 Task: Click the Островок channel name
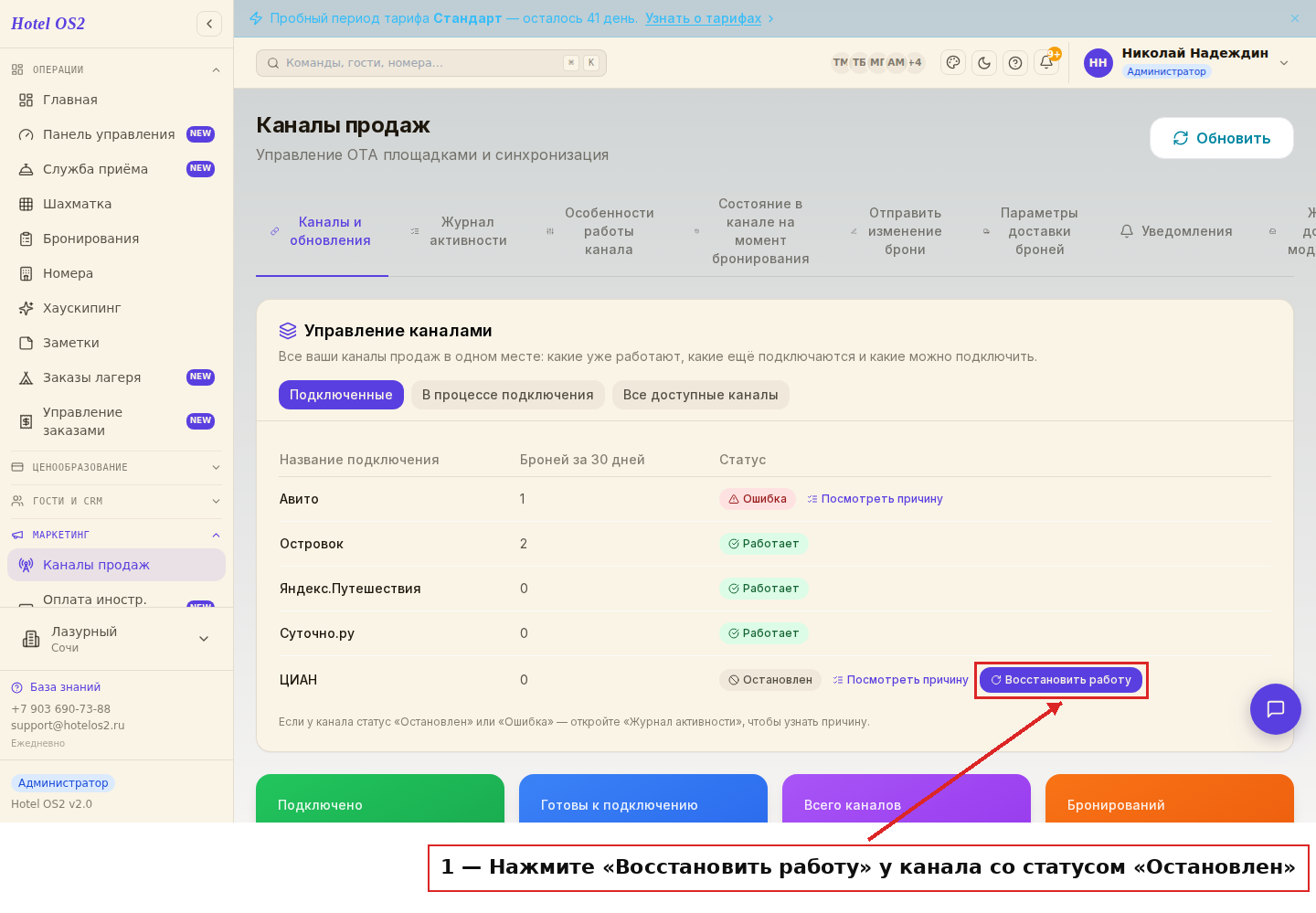click(312, 544)
